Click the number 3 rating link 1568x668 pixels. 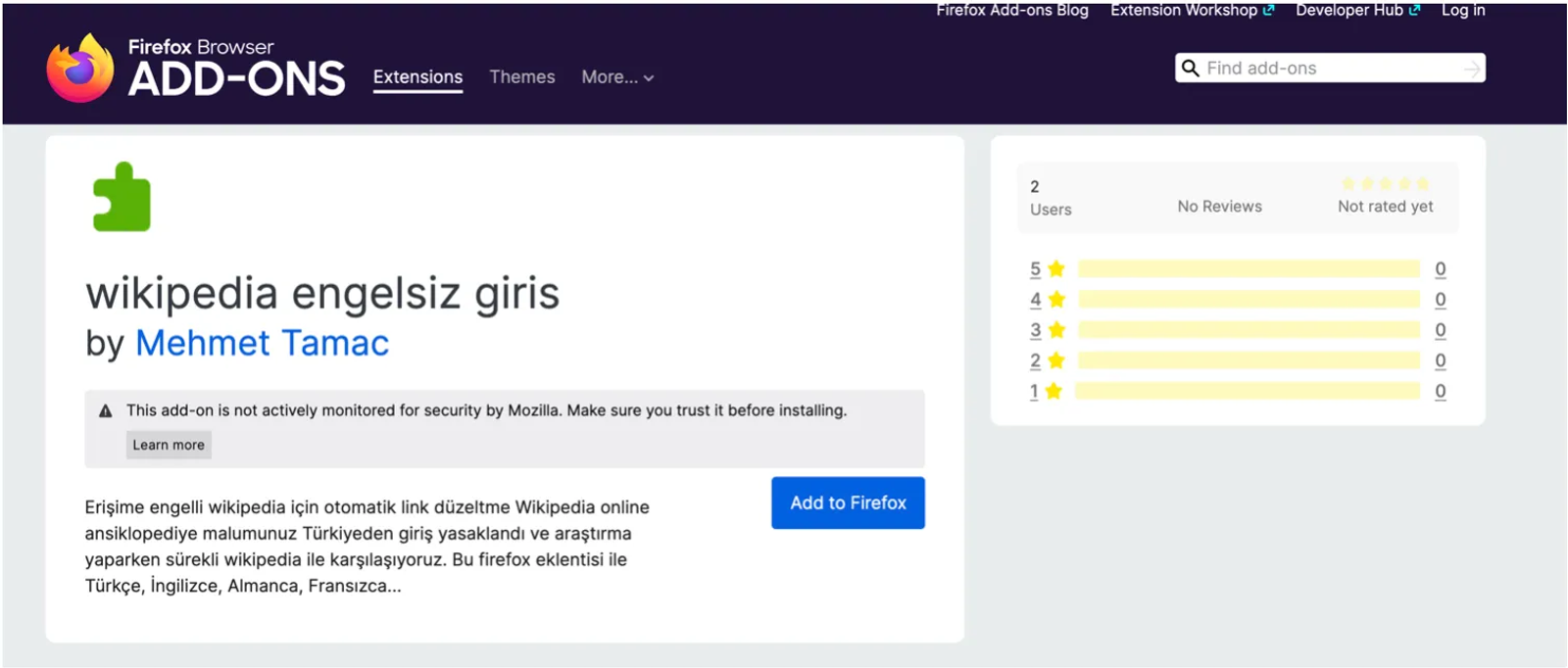[1035, 330]
